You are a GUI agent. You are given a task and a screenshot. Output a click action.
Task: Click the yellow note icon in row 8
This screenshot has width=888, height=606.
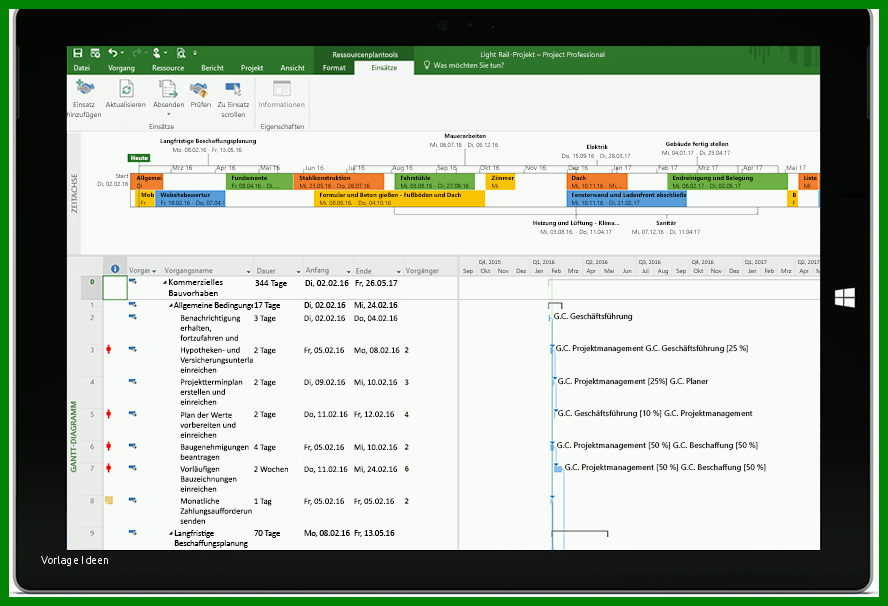tap(109, 500)
